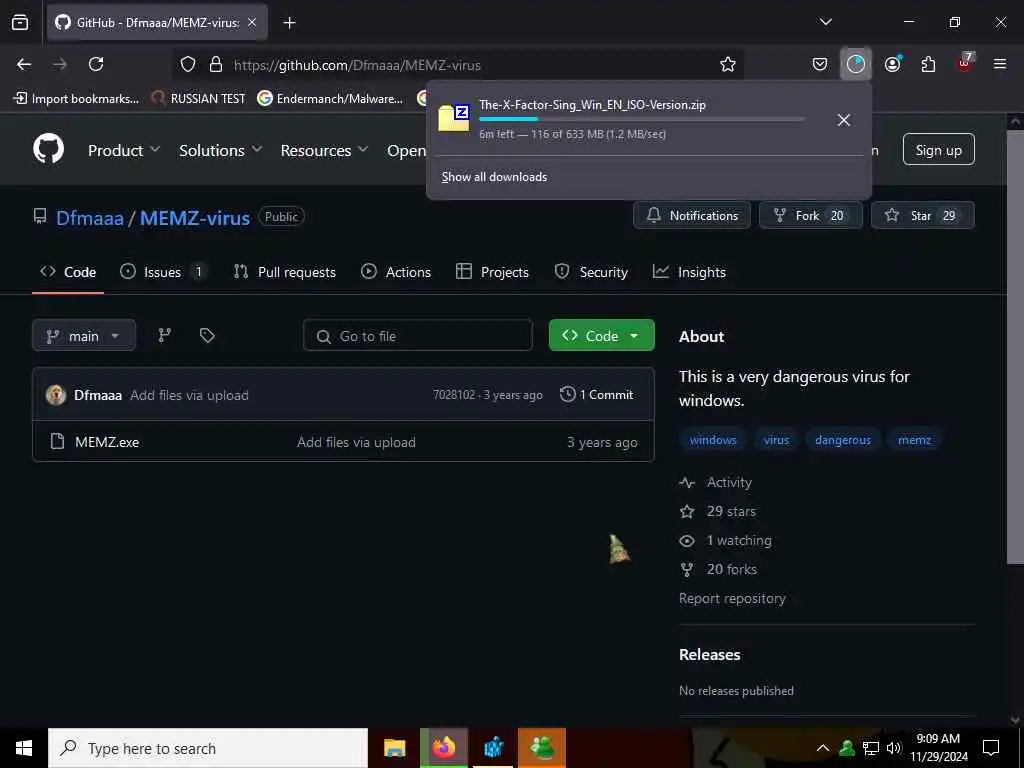Save page to Pocket
Image resolution: width=1024 pixels, height=768 pixels.
coord(820,64)
